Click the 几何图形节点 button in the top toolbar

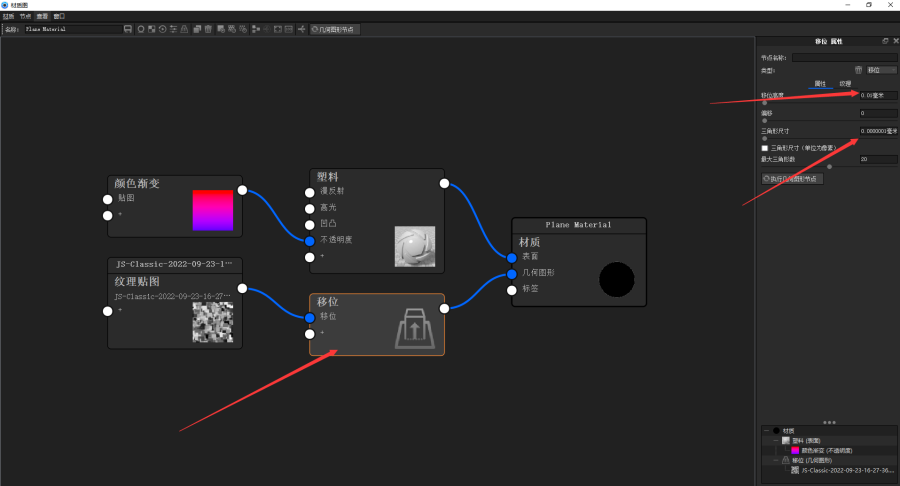(x=334, y=30)
